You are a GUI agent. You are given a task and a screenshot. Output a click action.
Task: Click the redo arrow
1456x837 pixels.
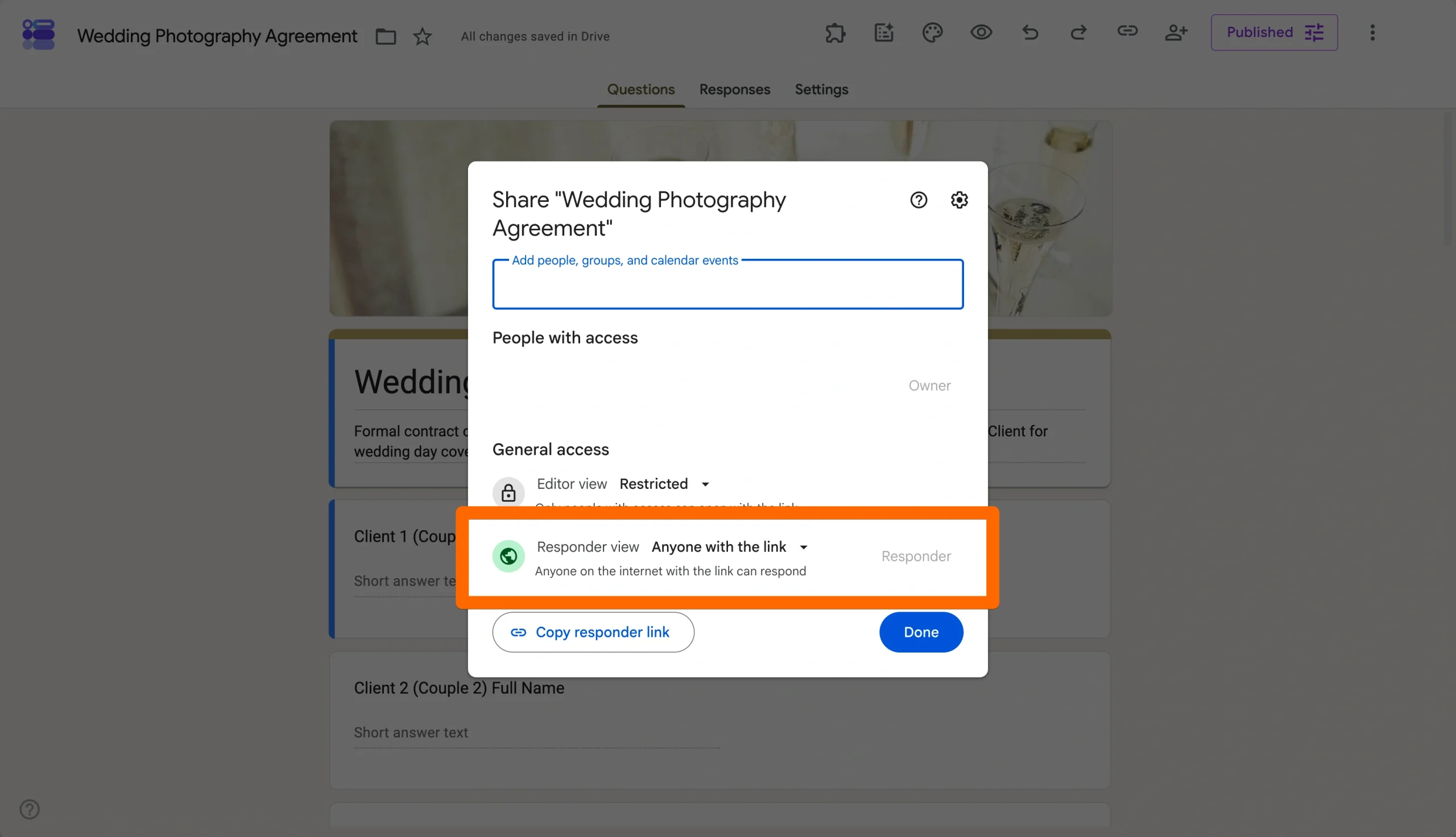pyautogui.click(x=1078, y=33)
